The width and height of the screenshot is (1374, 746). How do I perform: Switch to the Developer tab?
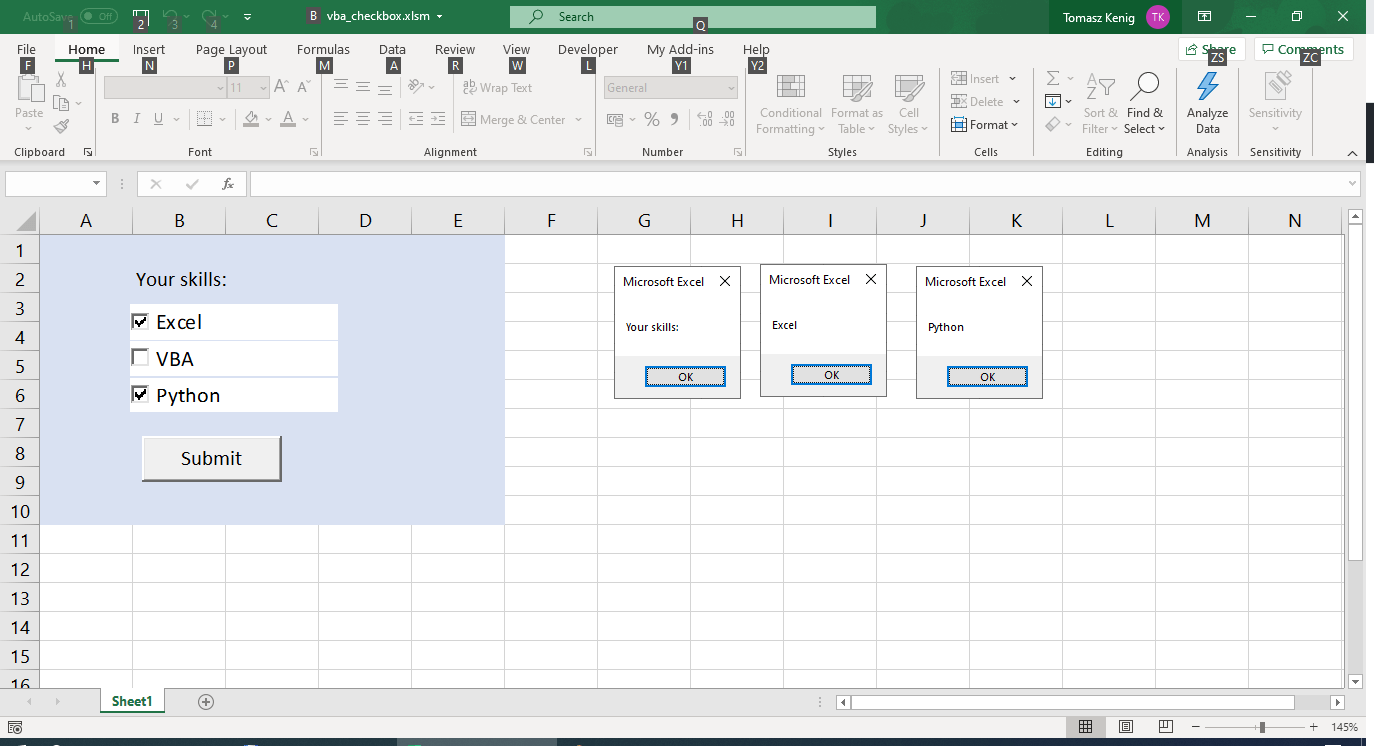587,49
